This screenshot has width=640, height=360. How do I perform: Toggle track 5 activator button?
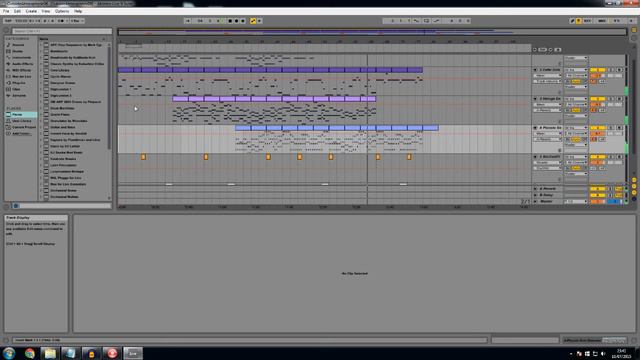click(597, 157)
